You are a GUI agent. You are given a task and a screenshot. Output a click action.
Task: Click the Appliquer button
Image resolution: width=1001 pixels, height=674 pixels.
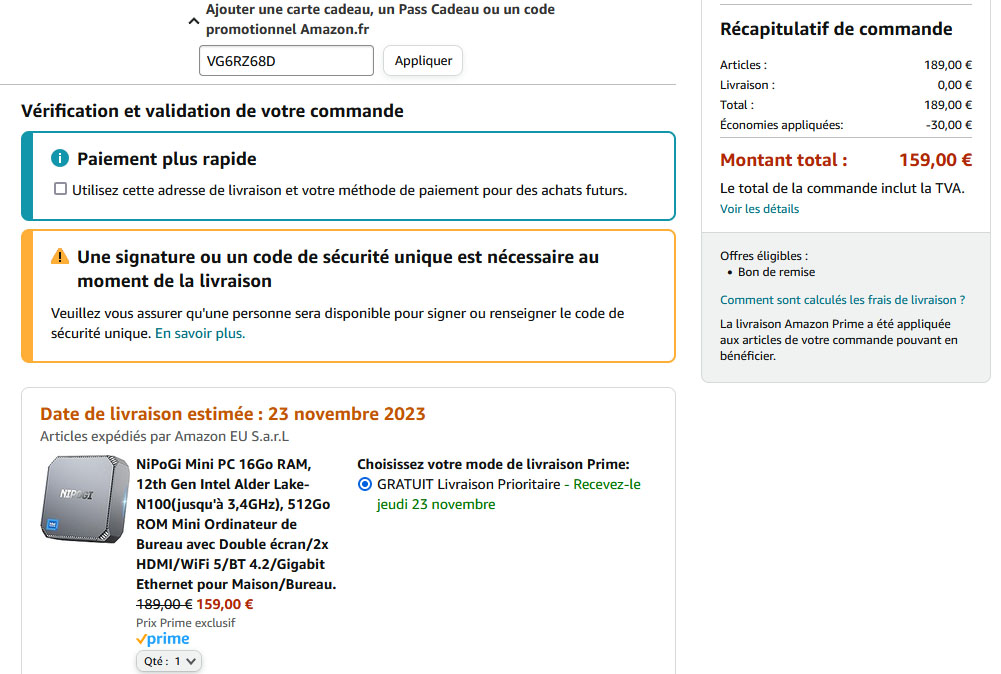tap(423, 61)
